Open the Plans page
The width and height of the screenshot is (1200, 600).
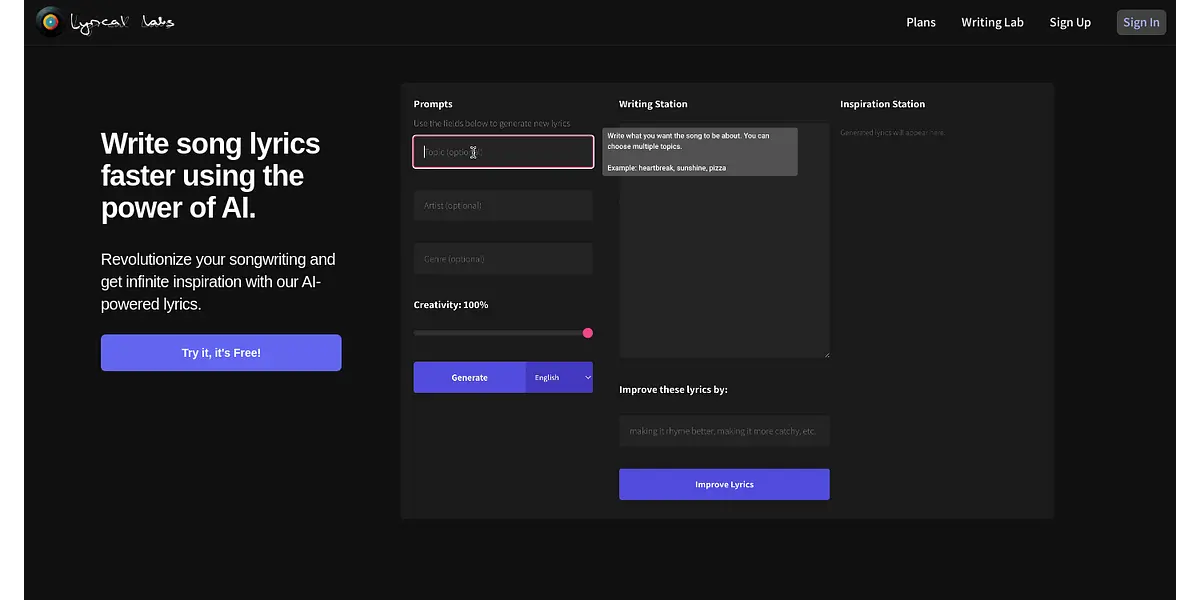click(920, 22)
